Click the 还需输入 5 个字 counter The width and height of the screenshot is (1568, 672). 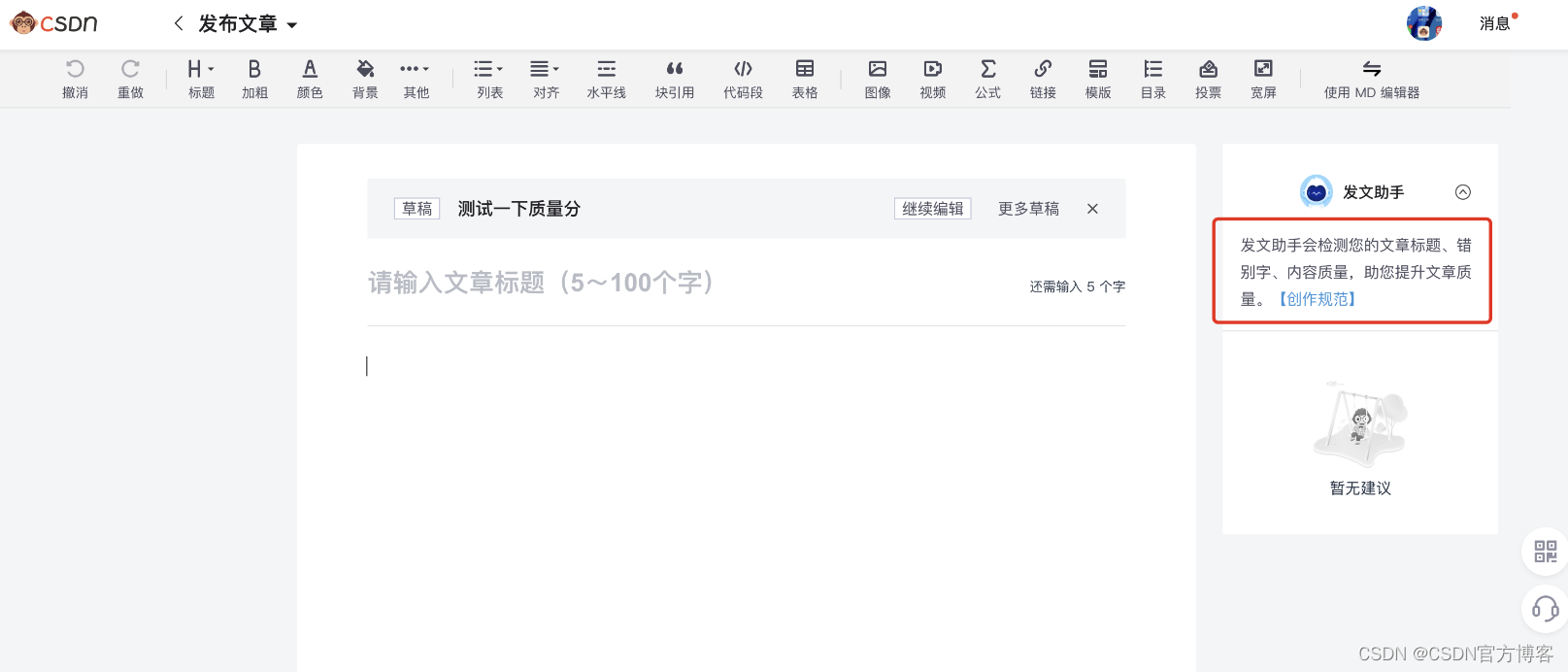1078,286
